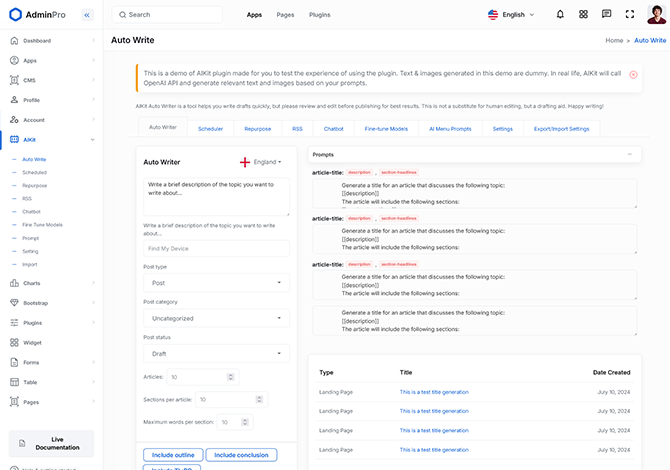Toggle the Include conclusion option
Screen dimensions: 670x470
tap(243, 455)
